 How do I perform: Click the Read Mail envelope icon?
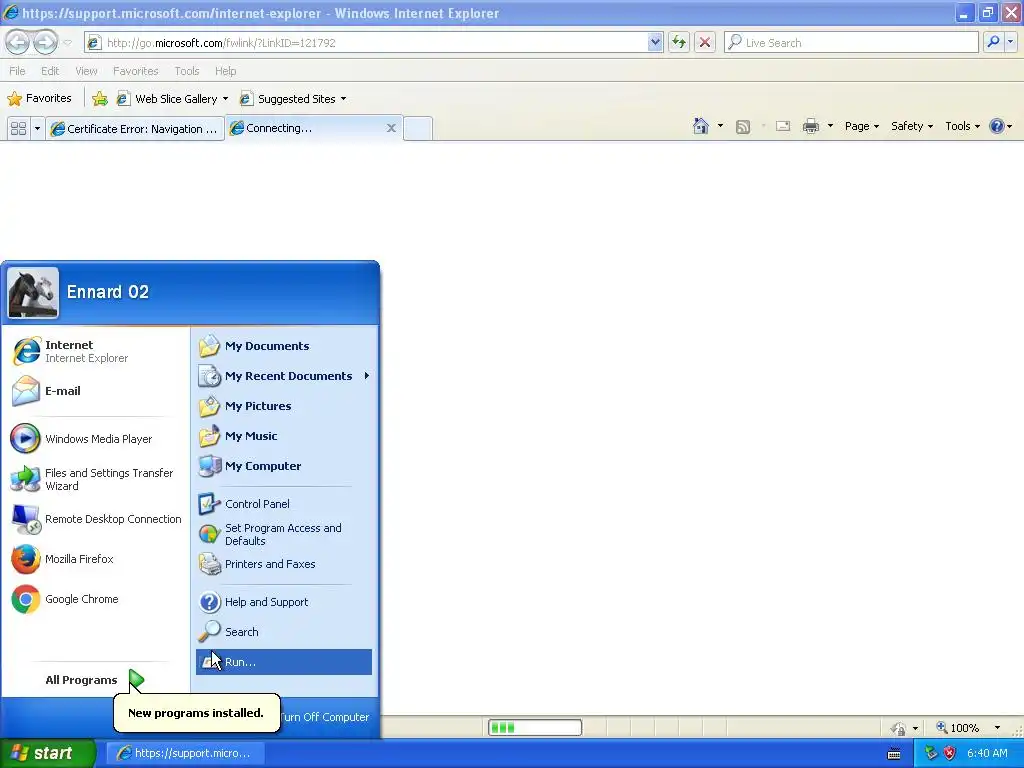tap(783, 127)
